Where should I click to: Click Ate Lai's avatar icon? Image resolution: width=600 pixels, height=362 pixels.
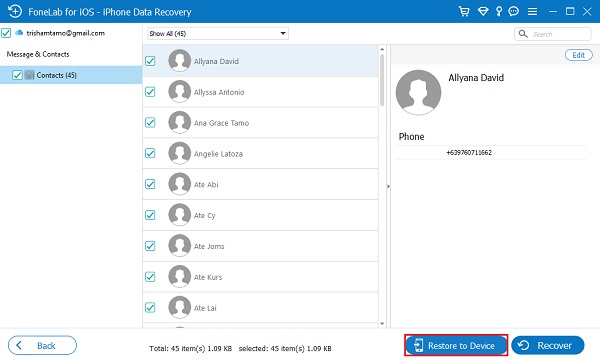coord(179,307)
